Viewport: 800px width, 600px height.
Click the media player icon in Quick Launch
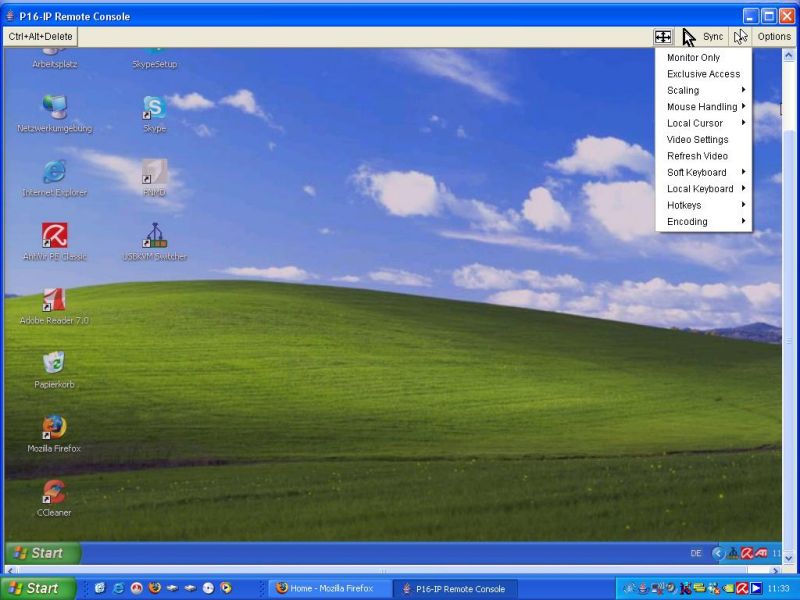click(x=226, y=588)
